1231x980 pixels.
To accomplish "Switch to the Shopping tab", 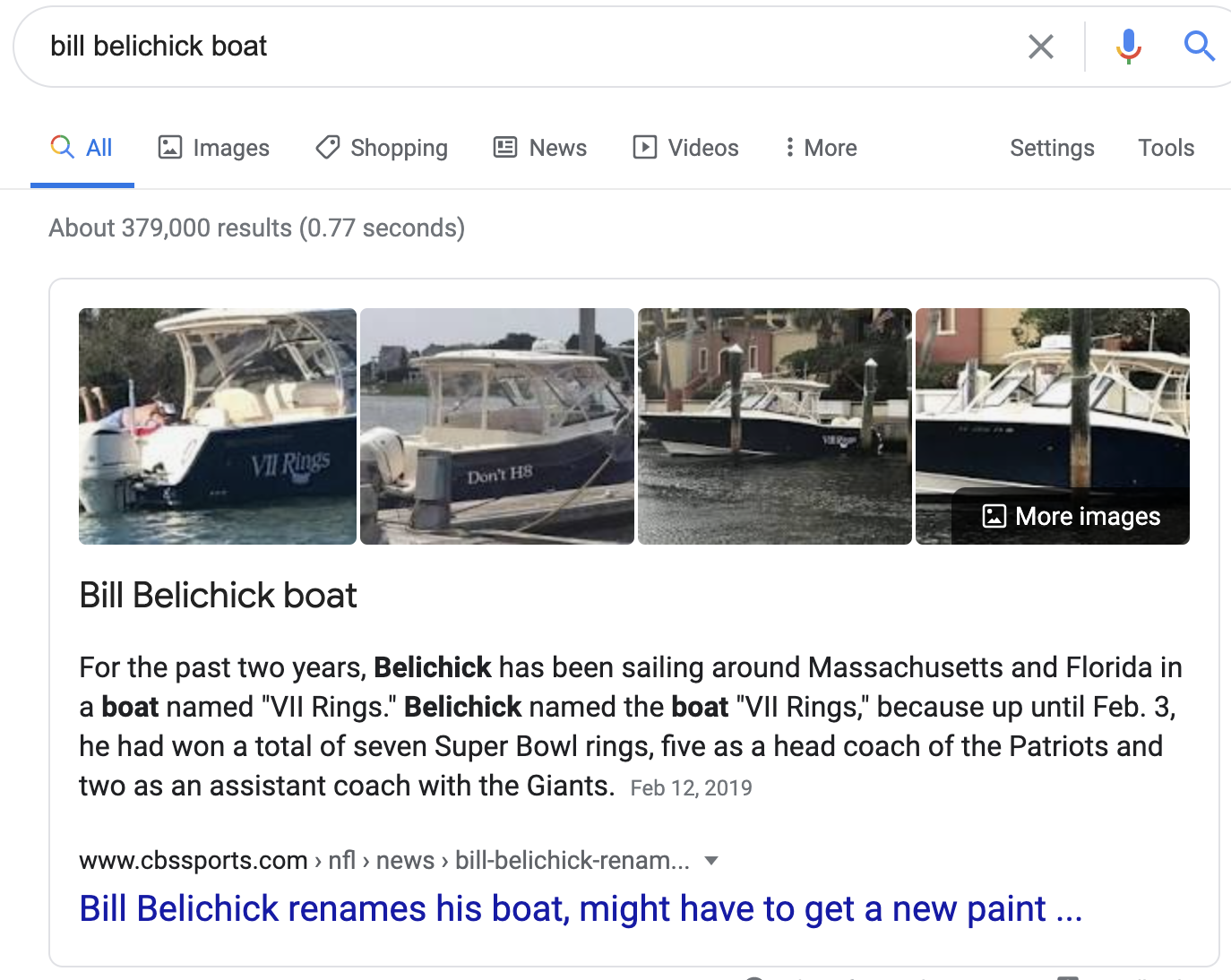I will coord(382,148).
